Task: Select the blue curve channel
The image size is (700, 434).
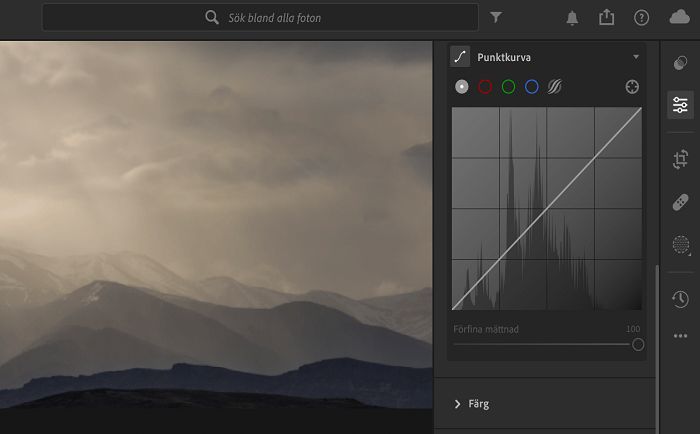Action: 531,87
